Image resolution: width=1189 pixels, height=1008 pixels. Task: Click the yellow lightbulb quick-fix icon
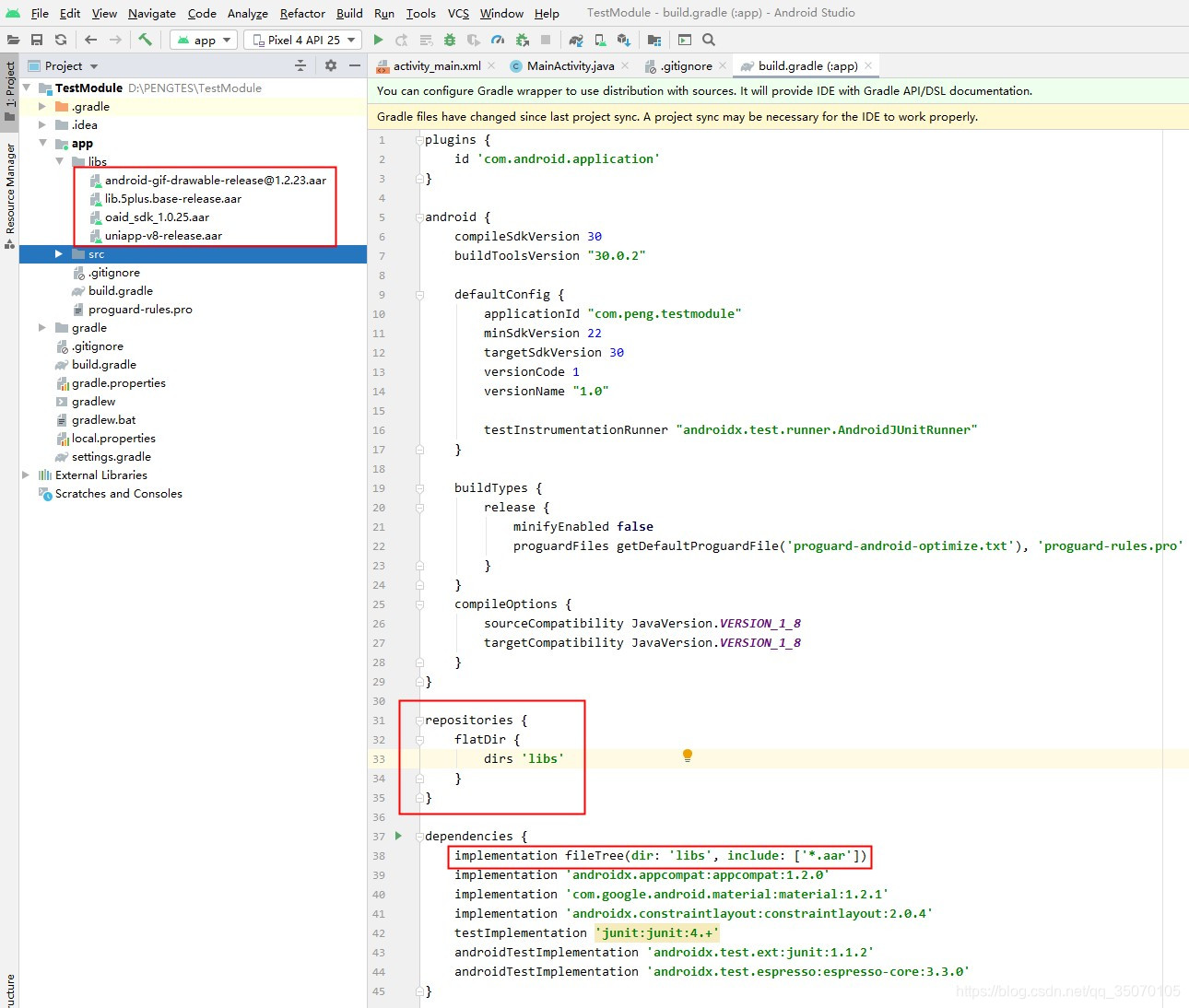coord(687,756)
